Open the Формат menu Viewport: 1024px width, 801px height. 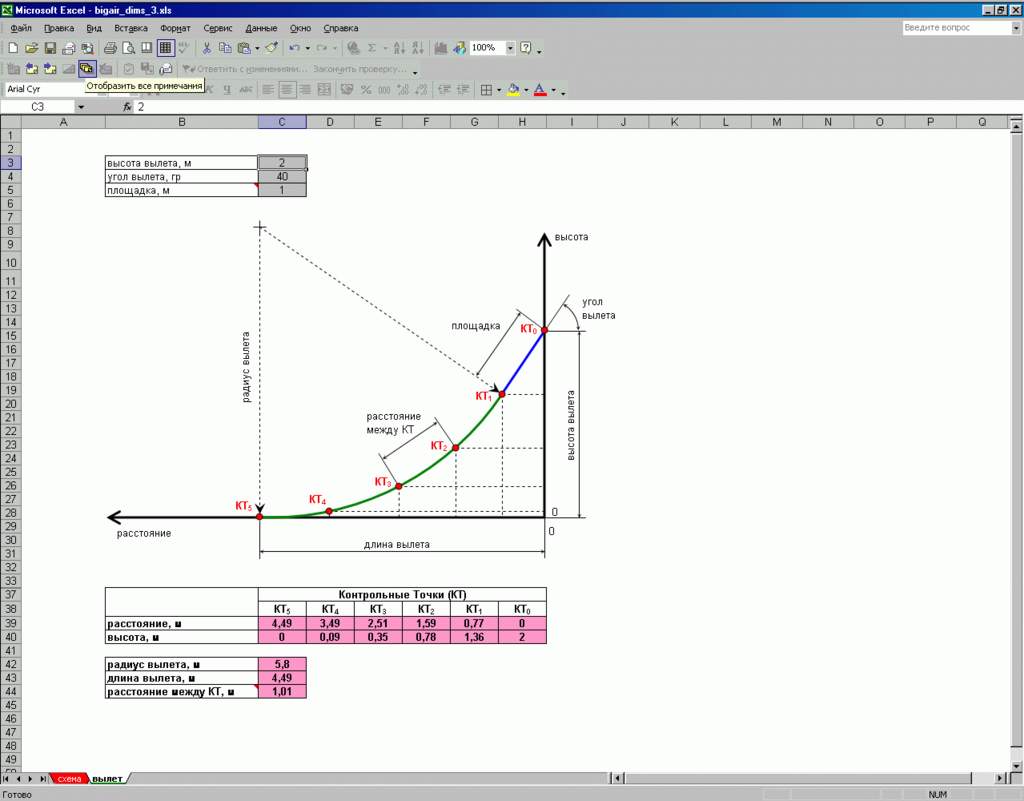click(x=176, y=28)
